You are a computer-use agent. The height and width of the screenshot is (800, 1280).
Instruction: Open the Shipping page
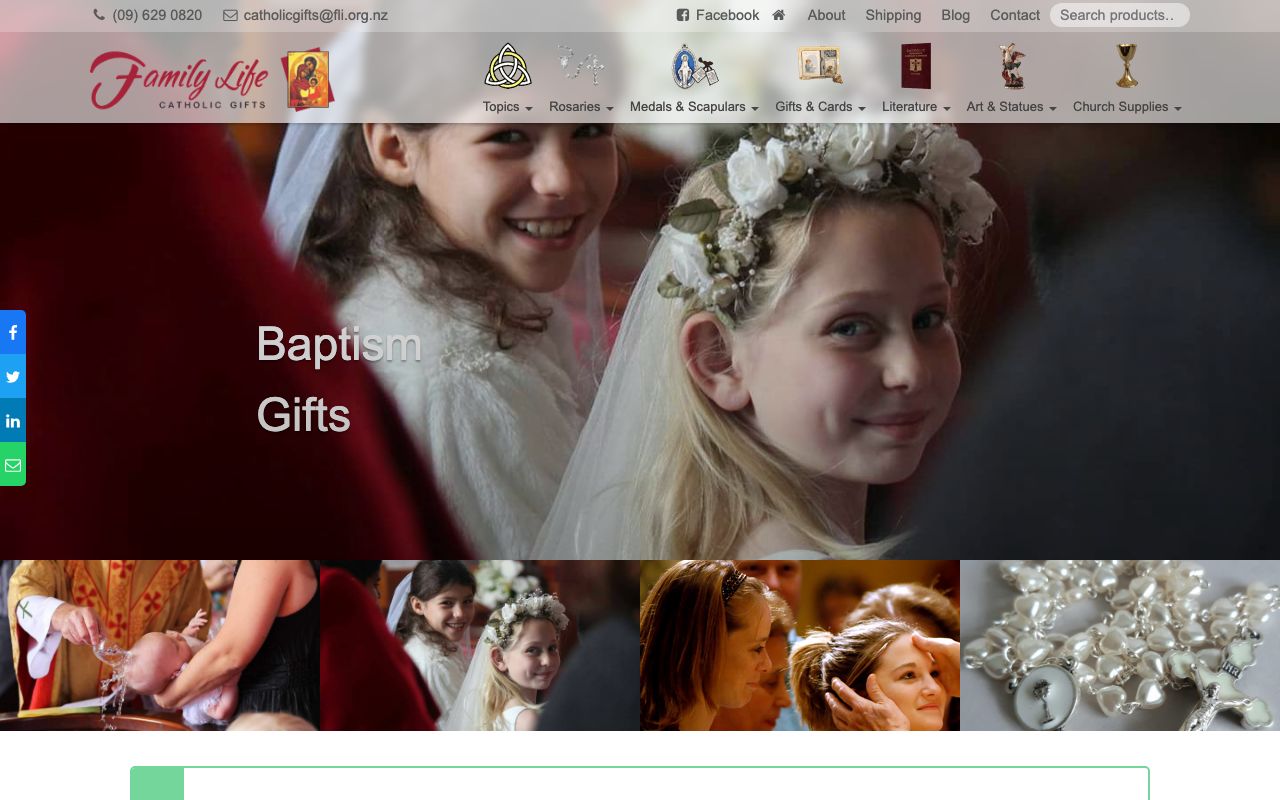tap(893, 15)
